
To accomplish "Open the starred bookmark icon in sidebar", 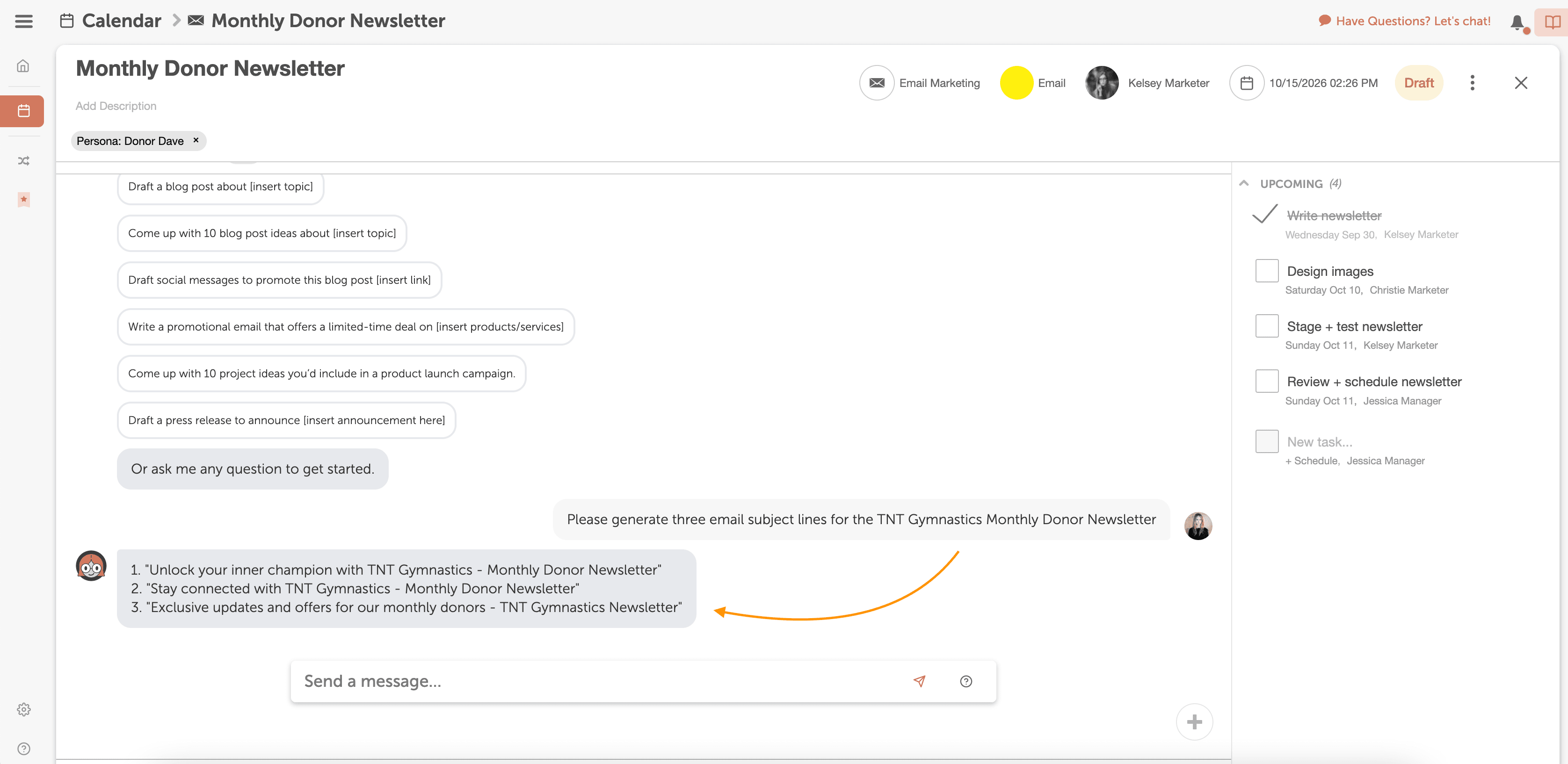I will tap(23, 200).
